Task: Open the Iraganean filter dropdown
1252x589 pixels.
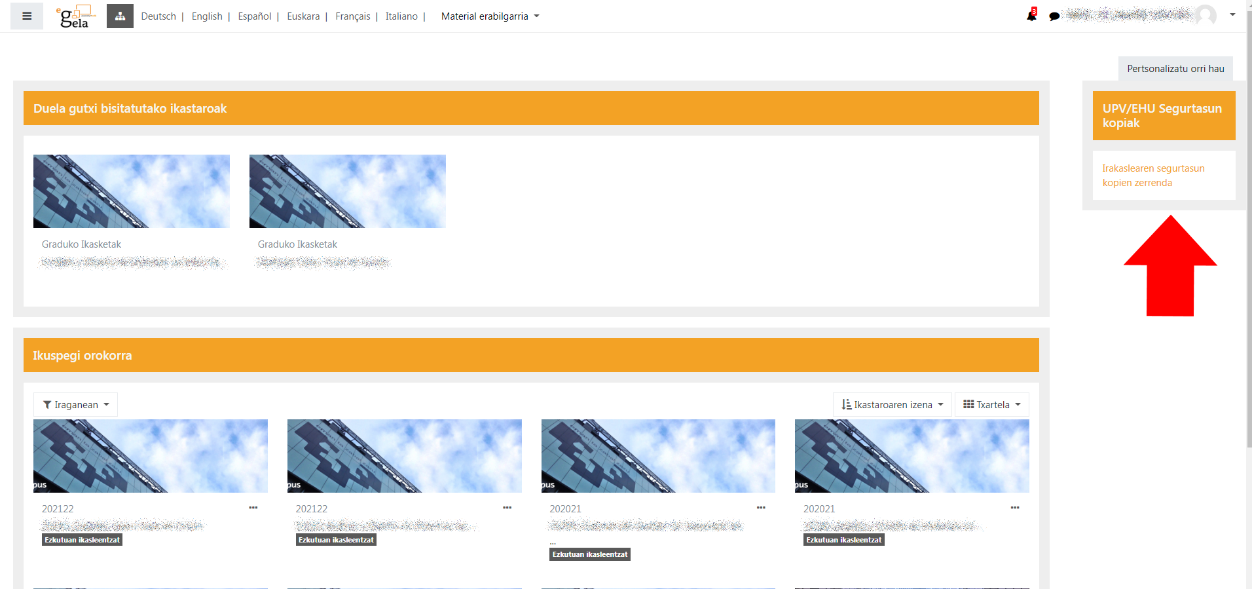Action: click(75, 404)
